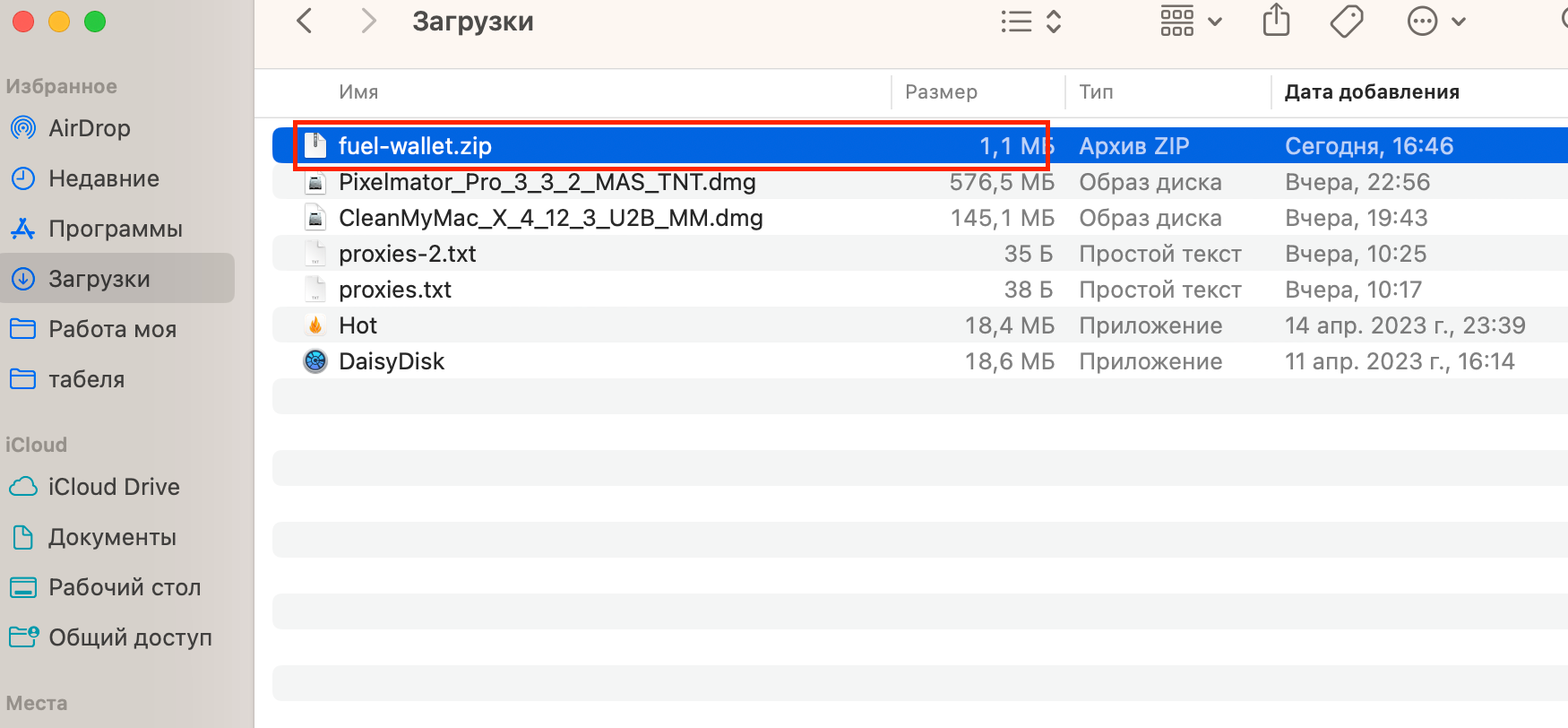Viewport: 1568px width, 728px height.
Task: Open Общий доступ in the sidebar
Action: pos(117,637)
